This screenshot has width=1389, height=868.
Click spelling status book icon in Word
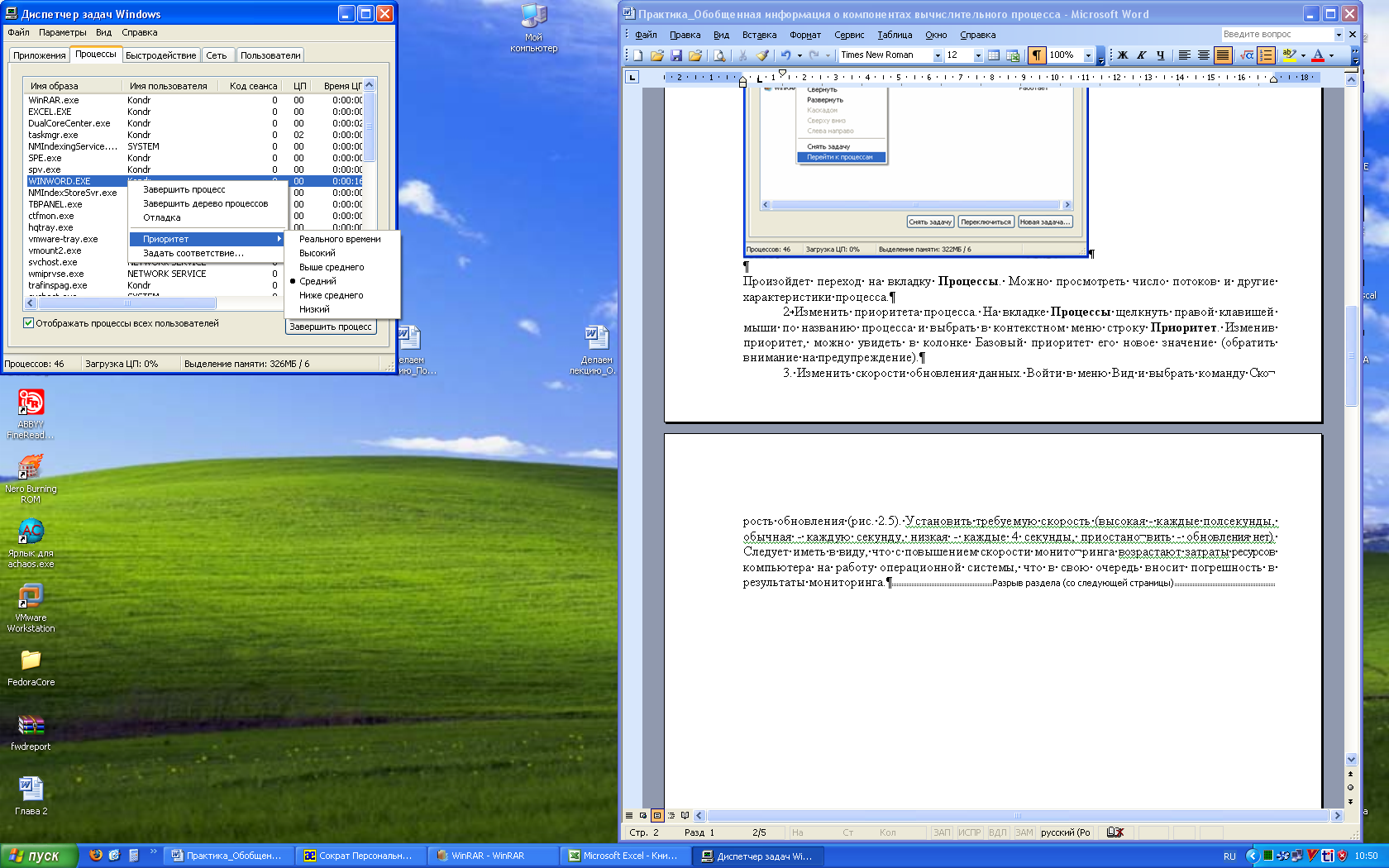click(x=1115, y=832)
